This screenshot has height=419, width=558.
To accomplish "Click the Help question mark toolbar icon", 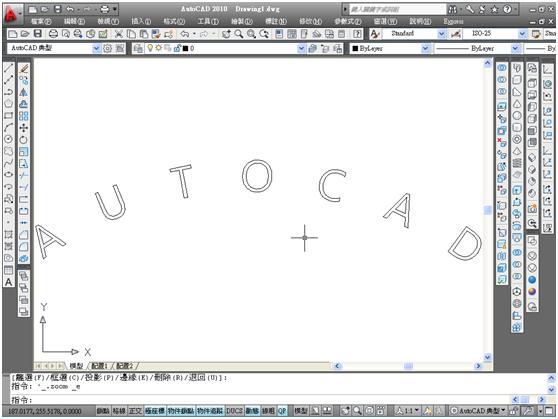I will pyautogui.click(x=357, y=34).
